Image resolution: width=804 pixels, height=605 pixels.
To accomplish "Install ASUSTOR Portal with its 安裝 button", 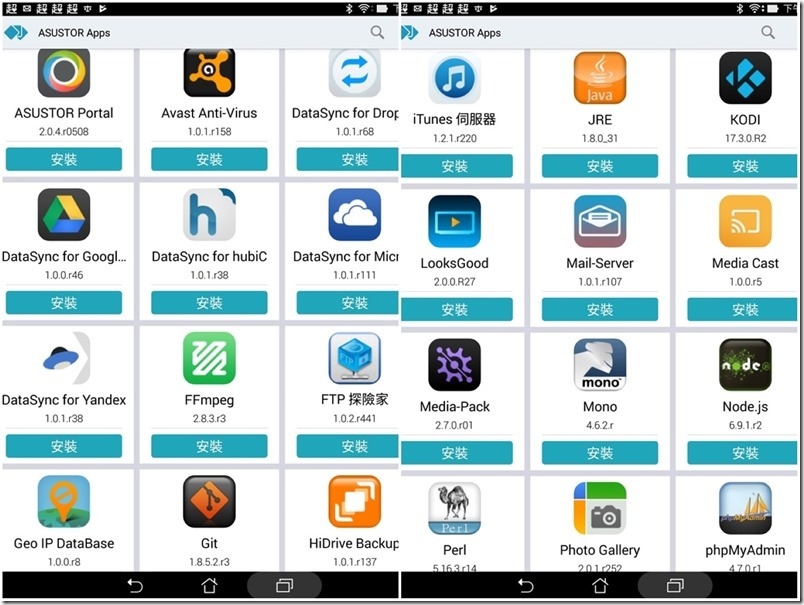I will (x=64, y=159).
